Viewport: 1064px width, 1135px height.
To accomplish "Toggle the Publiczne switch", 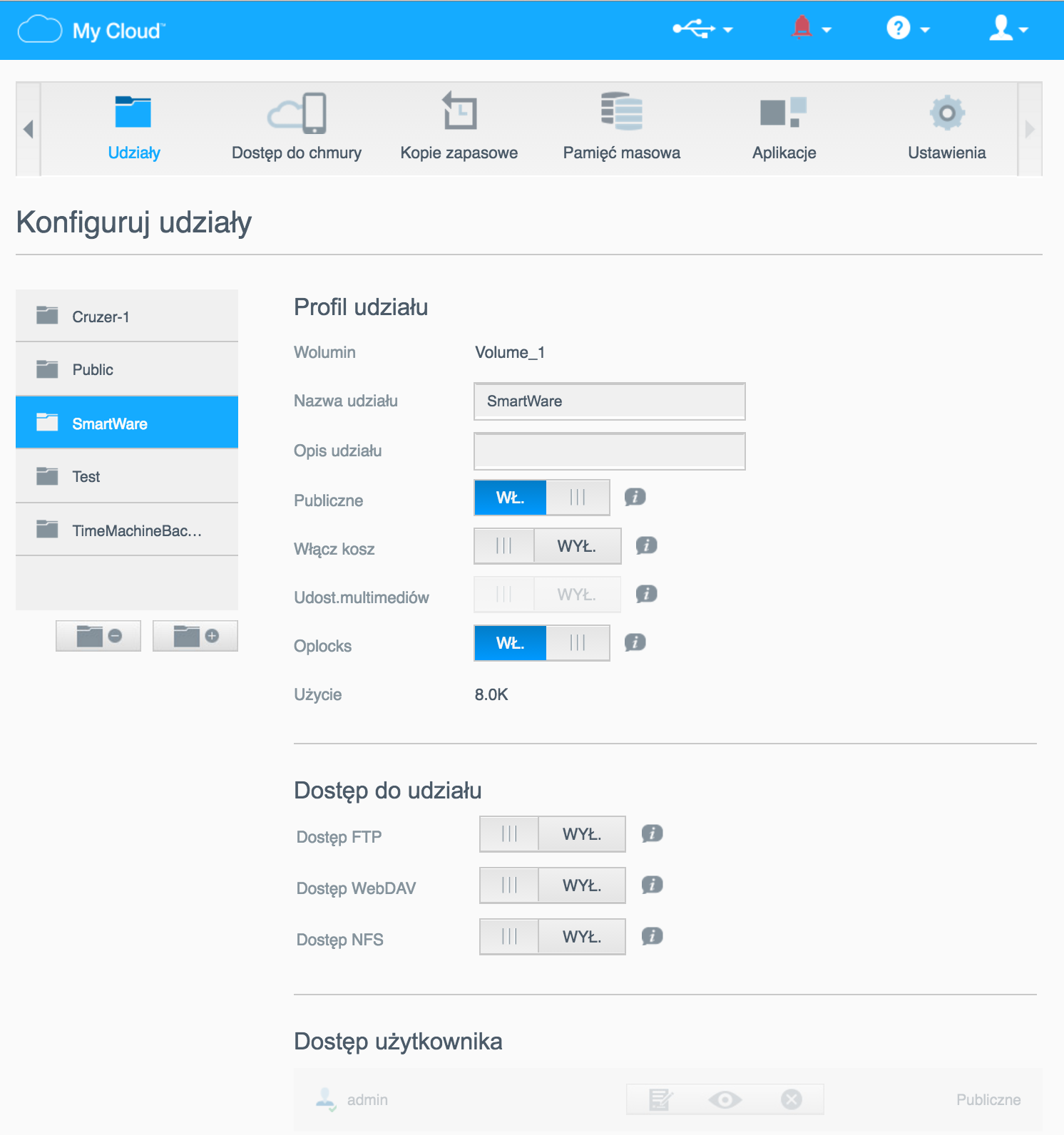I will point(542,498).
